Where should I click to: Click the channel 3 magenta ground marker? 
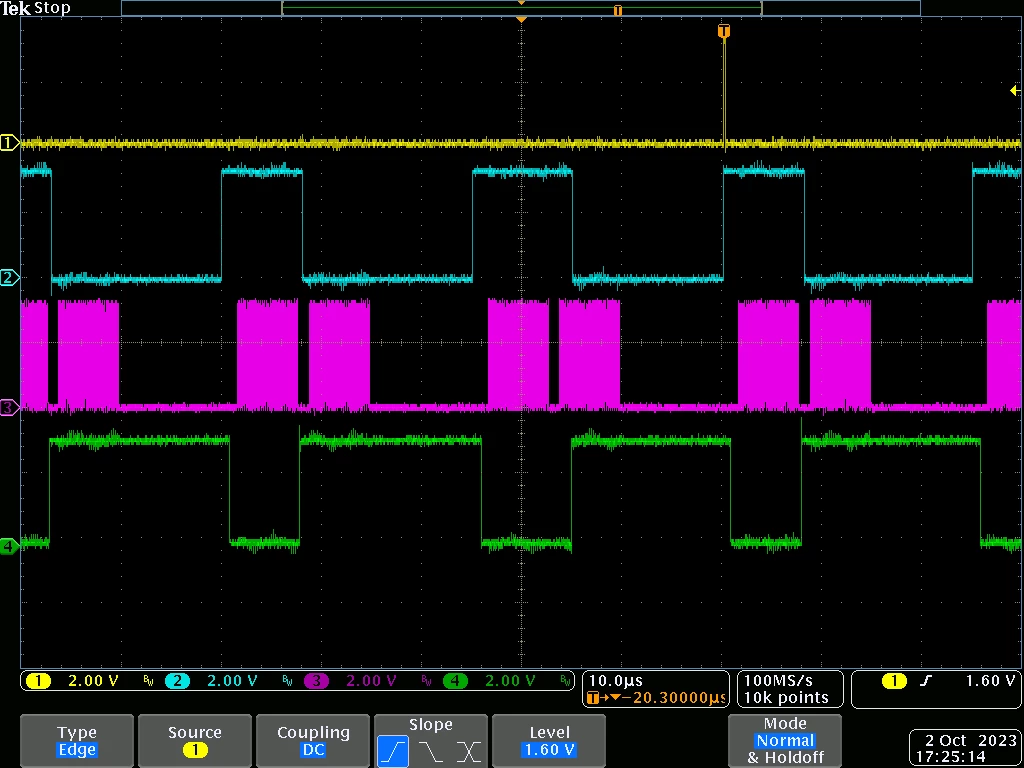coord(9,409)
